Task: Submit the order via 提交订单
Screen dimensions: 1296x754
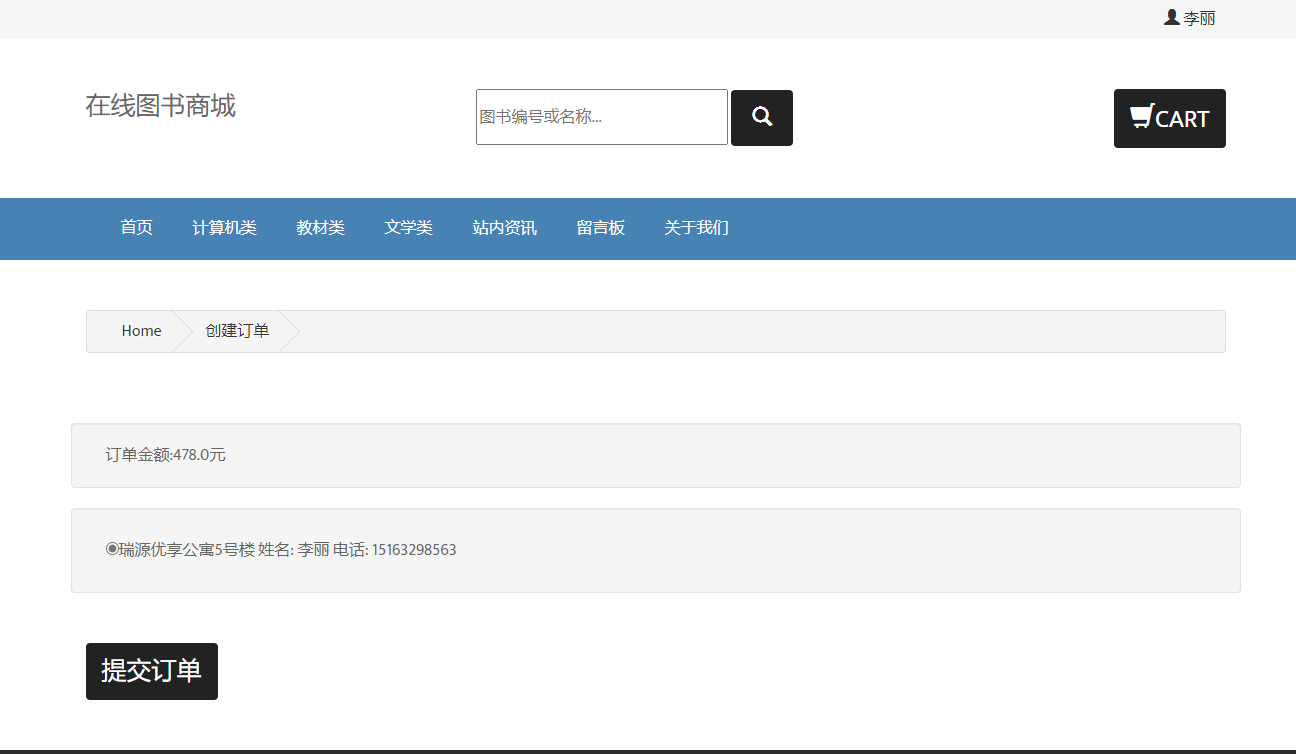Action: [x=151, y=671]
